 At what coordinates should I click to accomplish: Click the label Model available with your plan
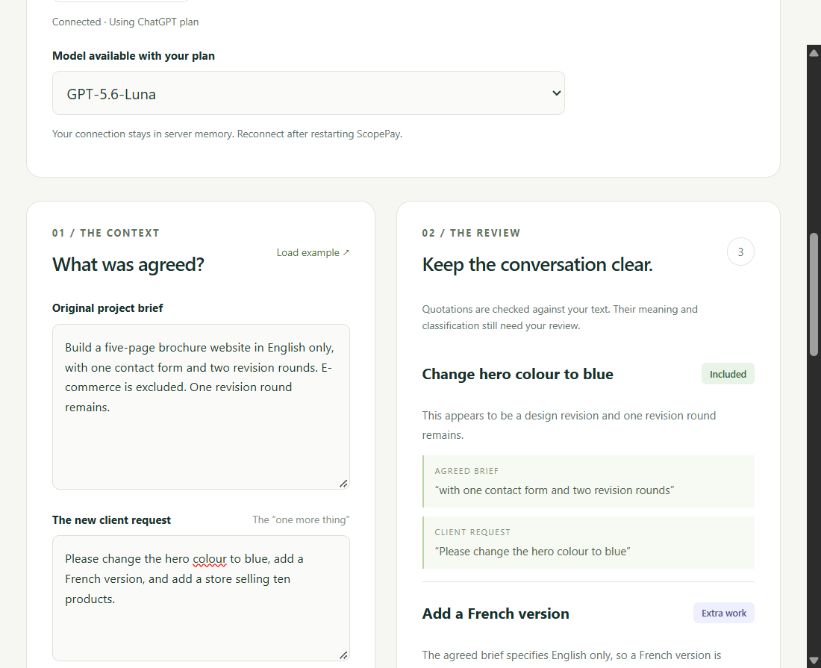pyautogui.click(x=134, y=56)
